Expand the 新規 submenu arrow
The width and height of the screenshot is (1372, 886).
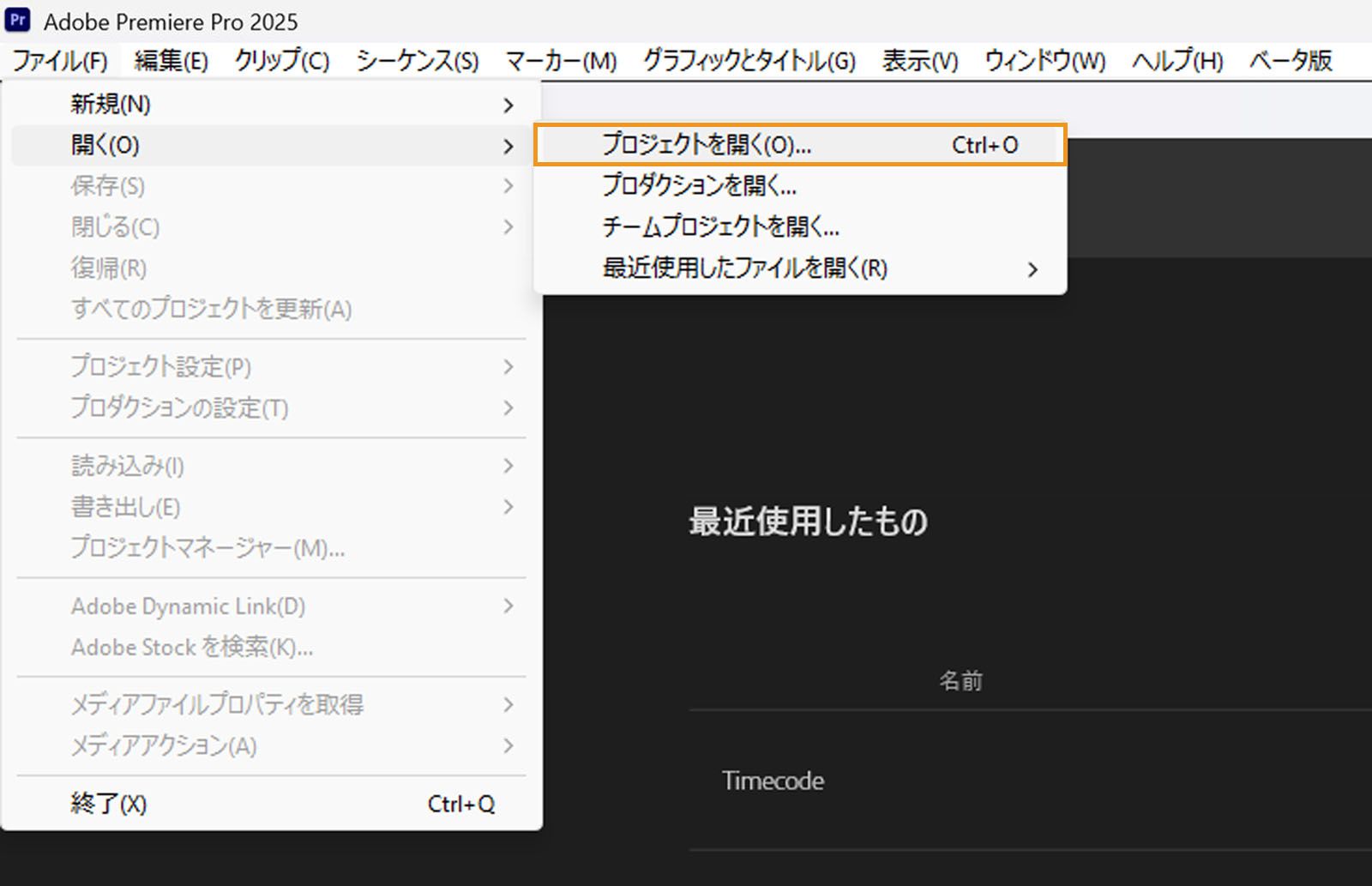tap(508, 104)
